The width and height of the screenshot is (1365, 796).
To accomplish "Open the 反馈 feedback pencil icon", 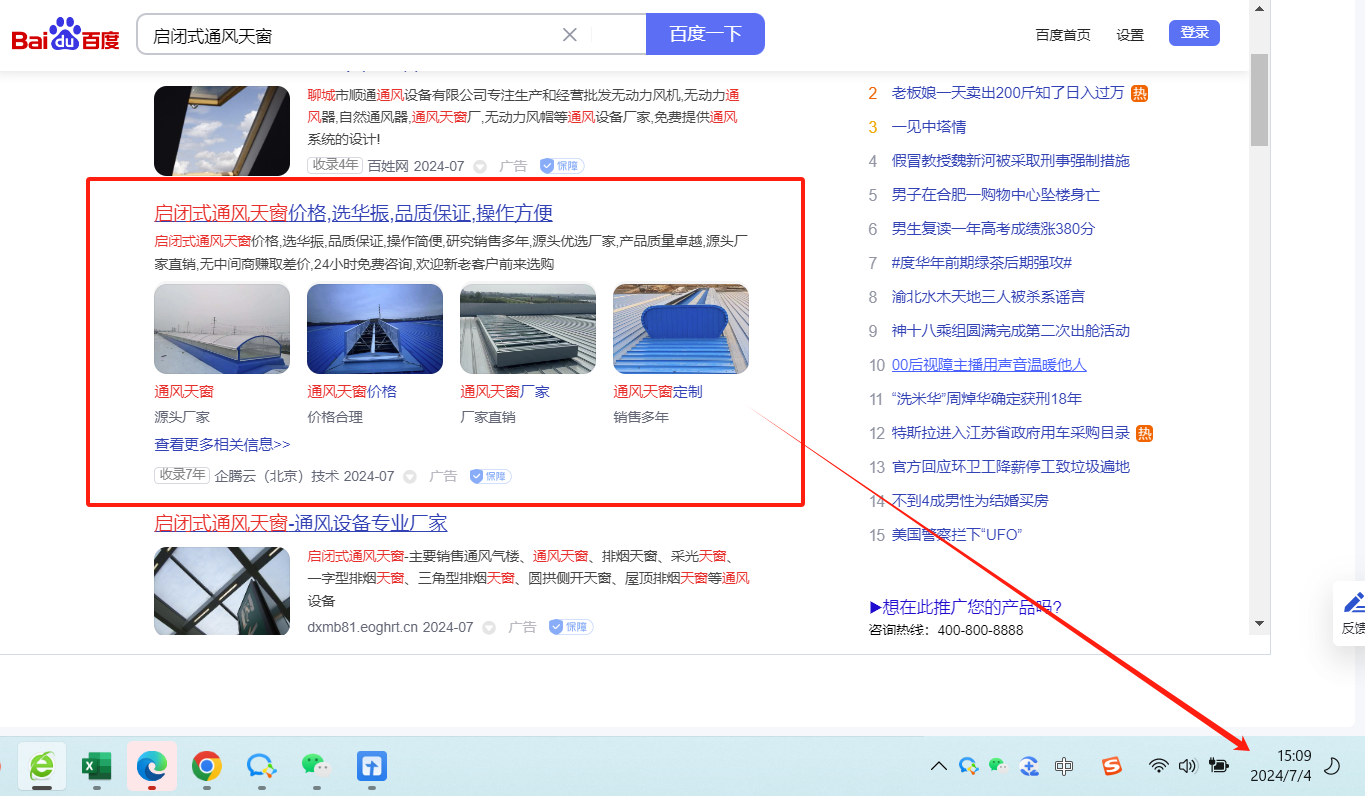I will click(x=1353, y=602).
